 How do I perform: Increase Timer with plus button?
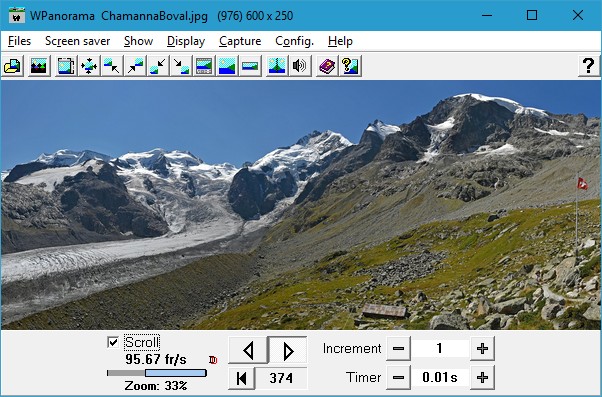482,377
